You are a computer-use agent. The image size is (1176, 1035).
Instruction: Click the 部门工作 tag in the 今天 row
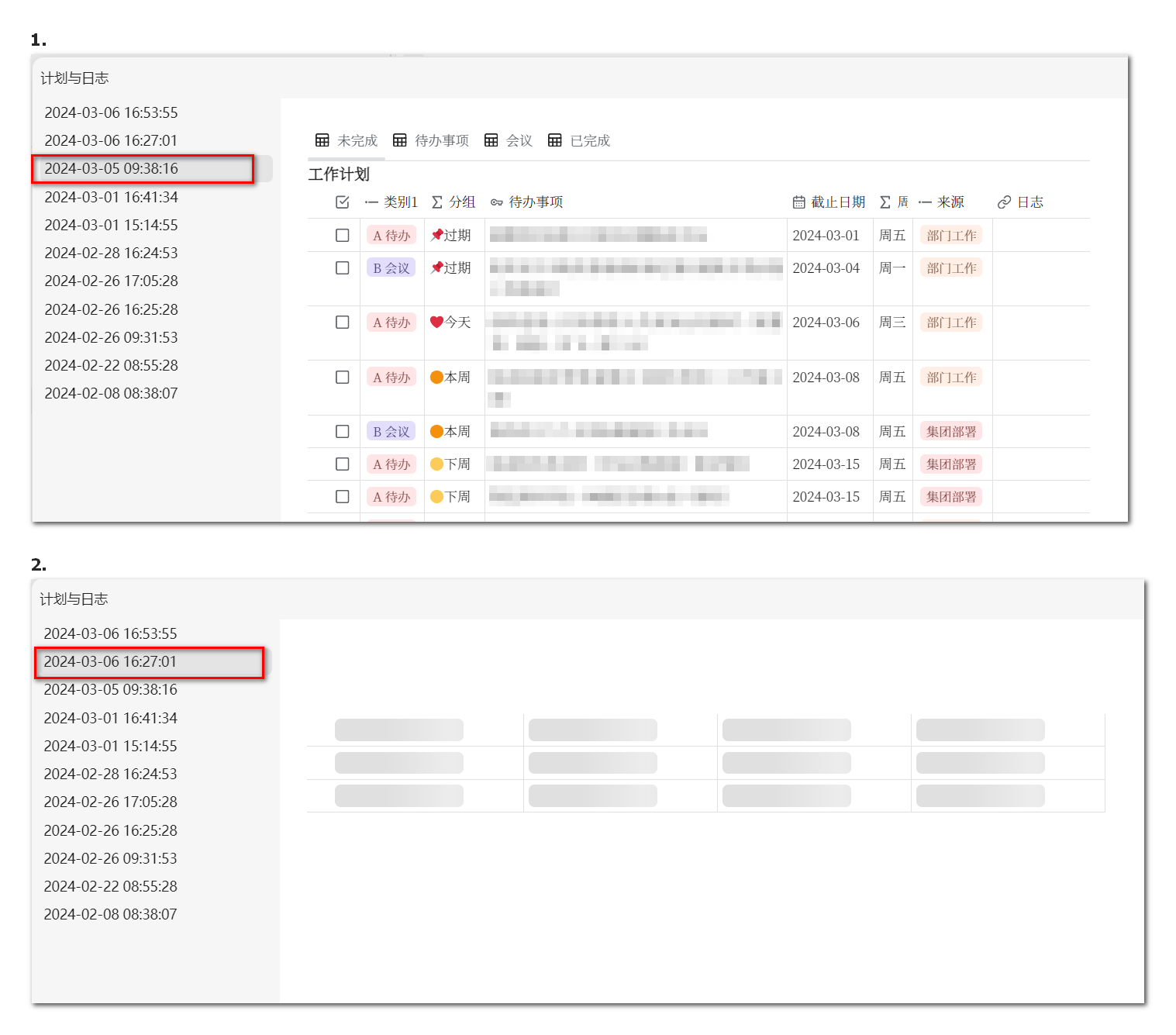point(951,322)
